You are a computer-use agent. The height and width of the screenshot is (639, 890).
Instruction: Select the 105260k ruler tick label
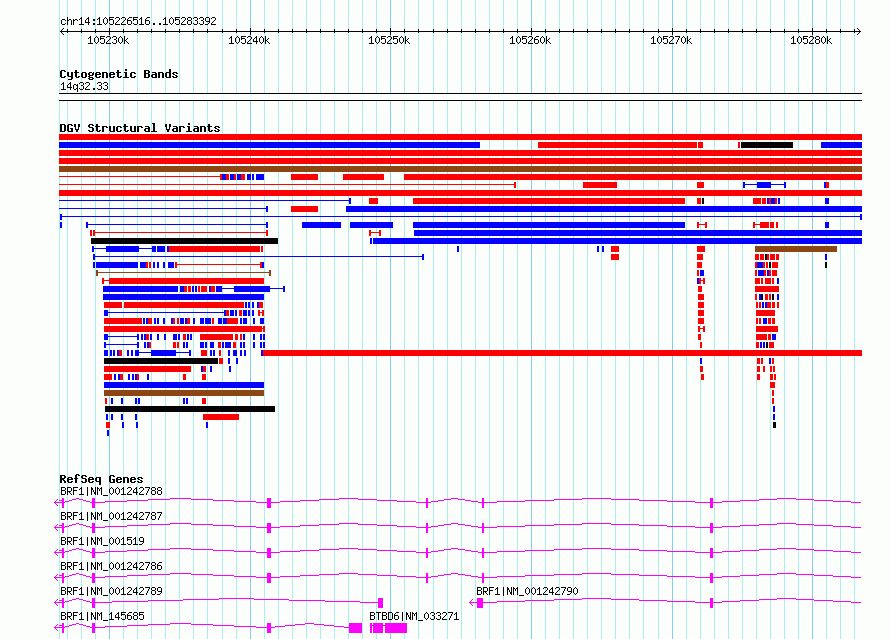[x=530, y=40]
